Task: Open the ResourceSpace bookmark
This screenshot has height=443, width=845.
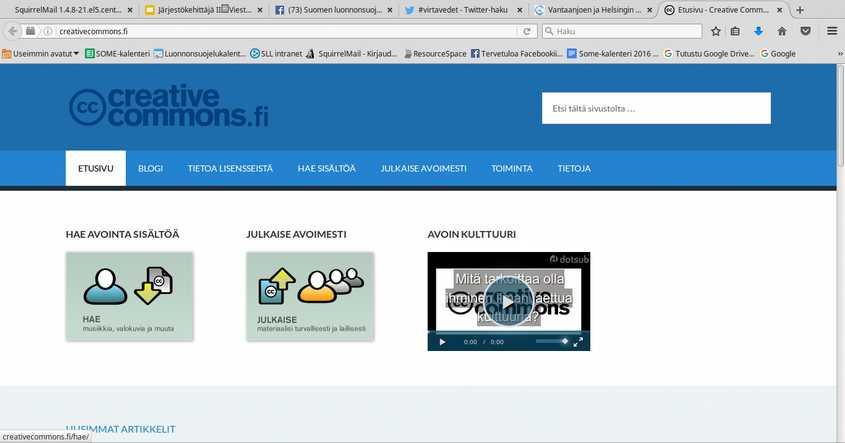Action: (435, 53)
